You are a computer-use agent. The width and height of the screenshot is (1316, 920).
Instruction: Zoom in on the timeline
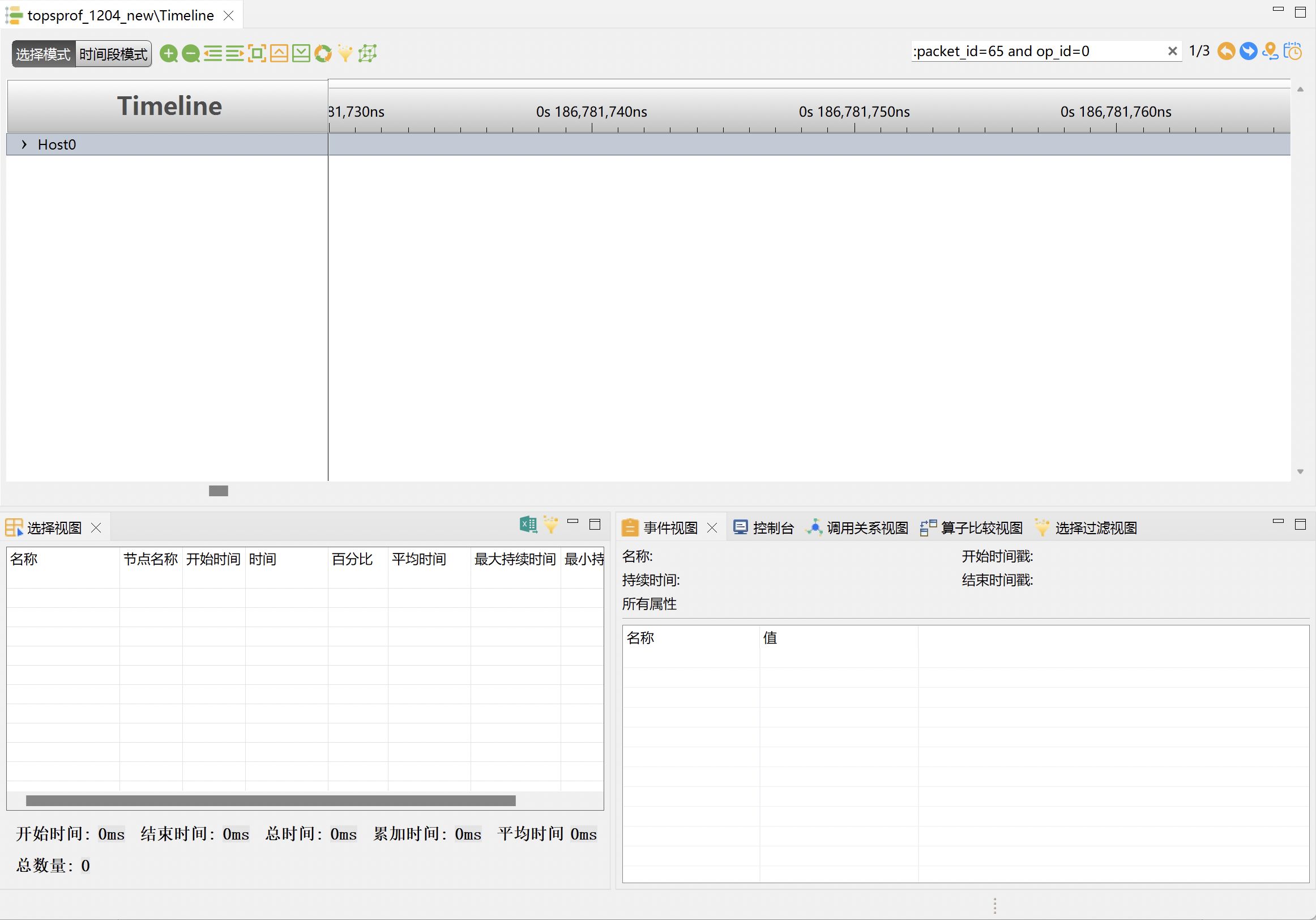pos(169,53)
